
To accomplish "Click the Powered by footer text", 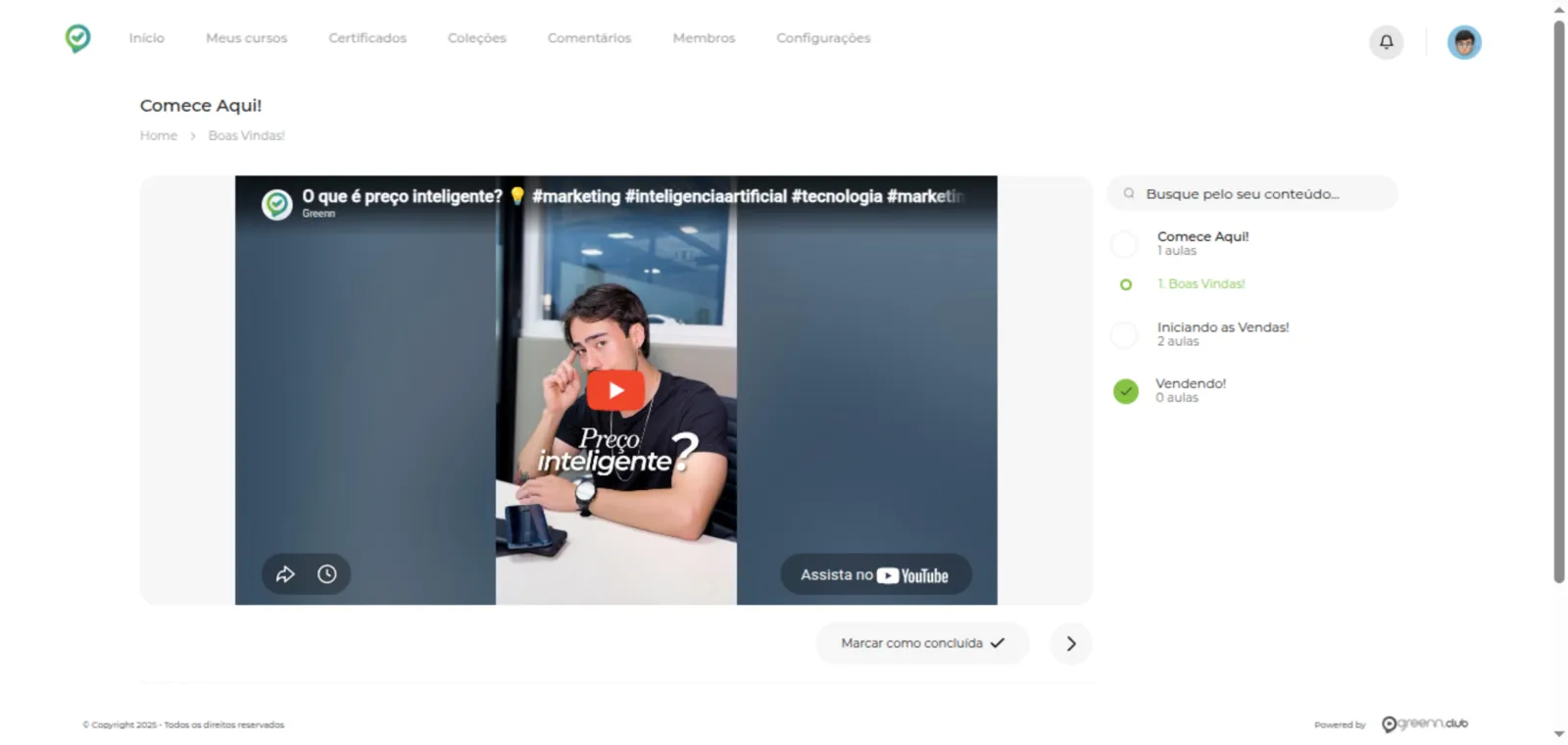I will coord(1340,725).
